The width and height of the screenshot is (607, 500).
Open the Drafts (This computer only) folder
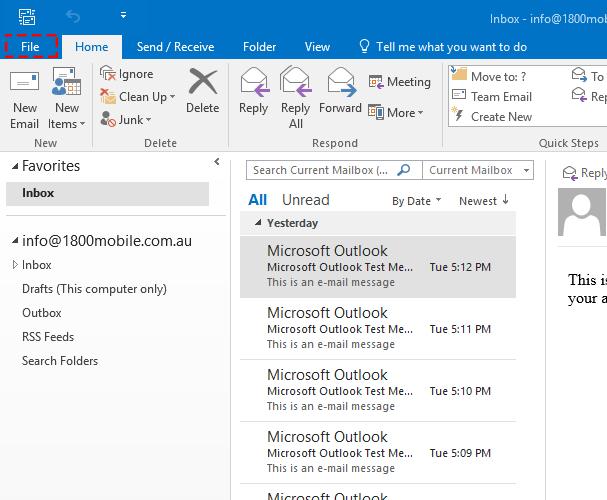pos(94,289)
